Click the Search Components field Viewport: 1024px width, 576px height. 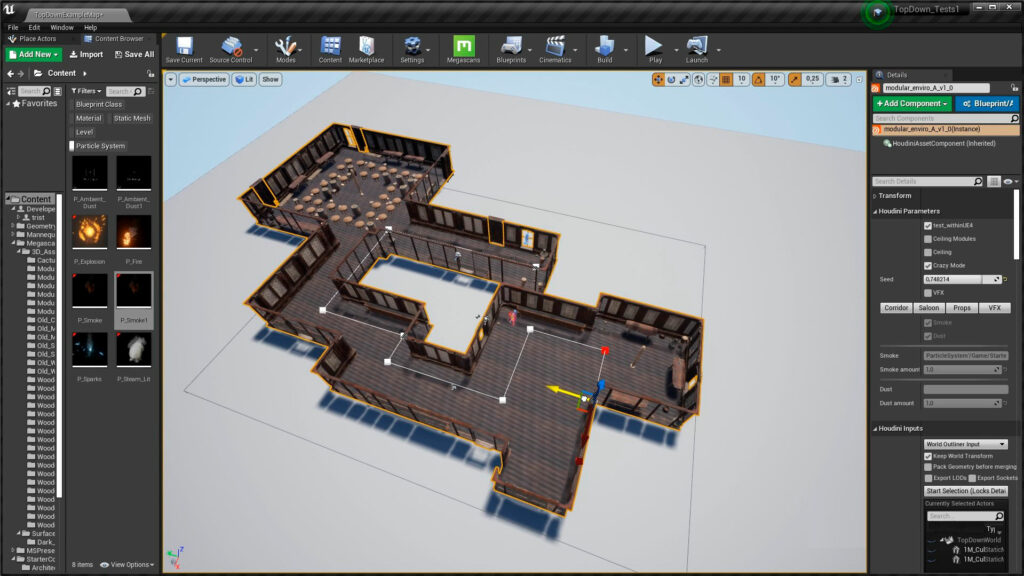pyautogui.click(x=946, y=119)
